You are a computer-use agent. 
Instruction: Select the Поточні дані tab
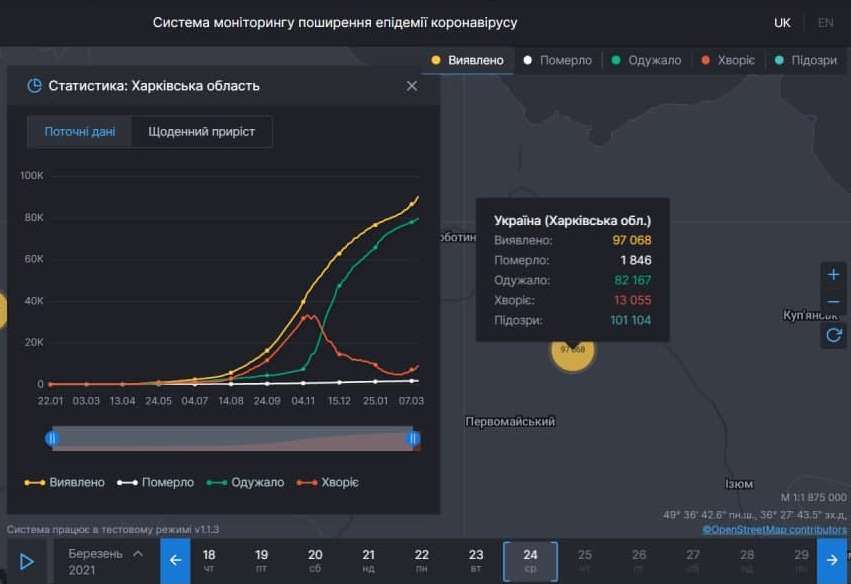80,131
